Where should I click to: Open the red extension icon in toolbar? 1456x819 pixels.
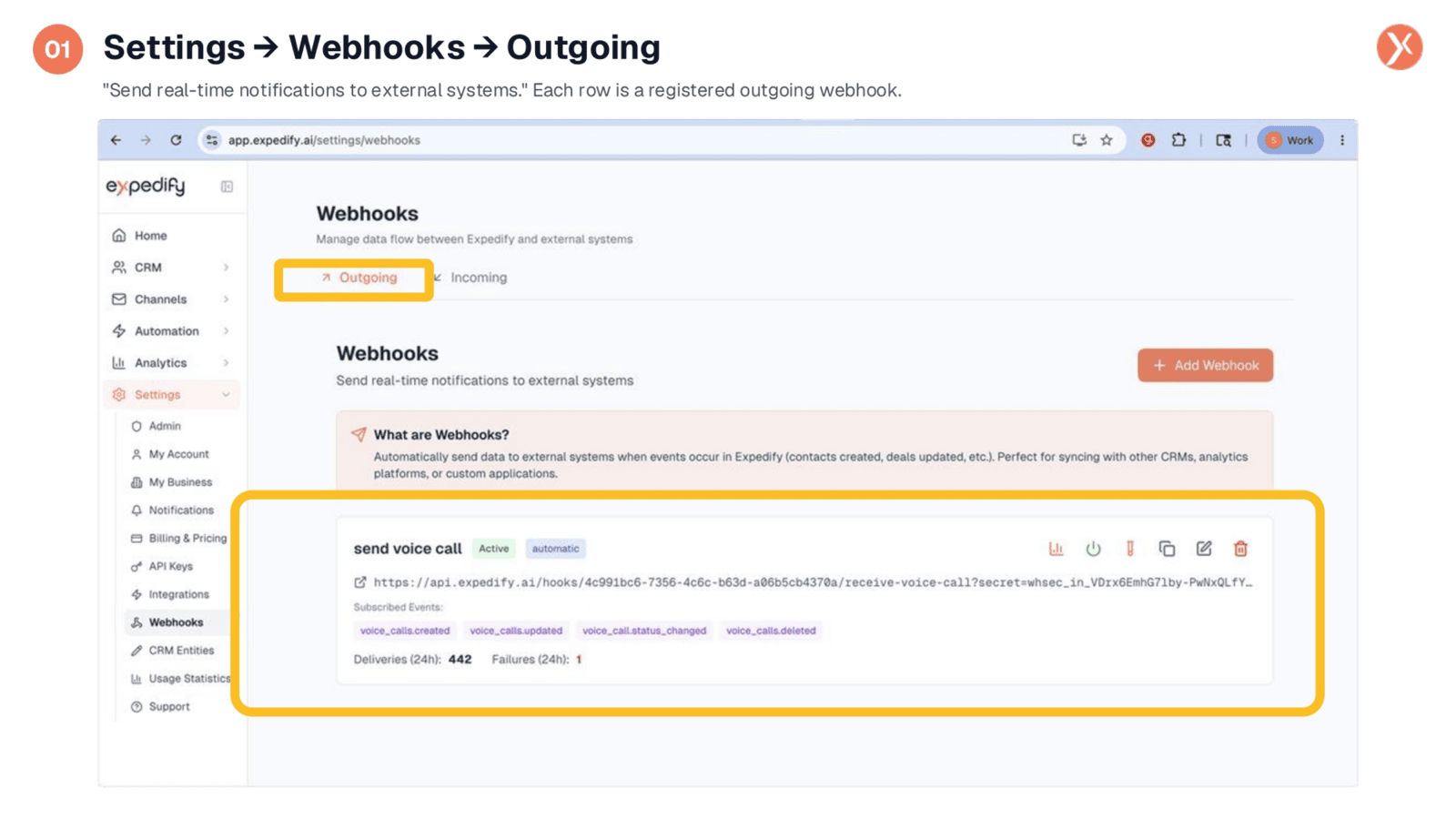(1148, 140)
